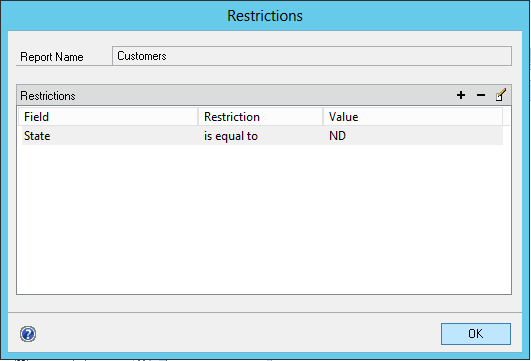Modify restriction using the pencil edit icon

501,95
